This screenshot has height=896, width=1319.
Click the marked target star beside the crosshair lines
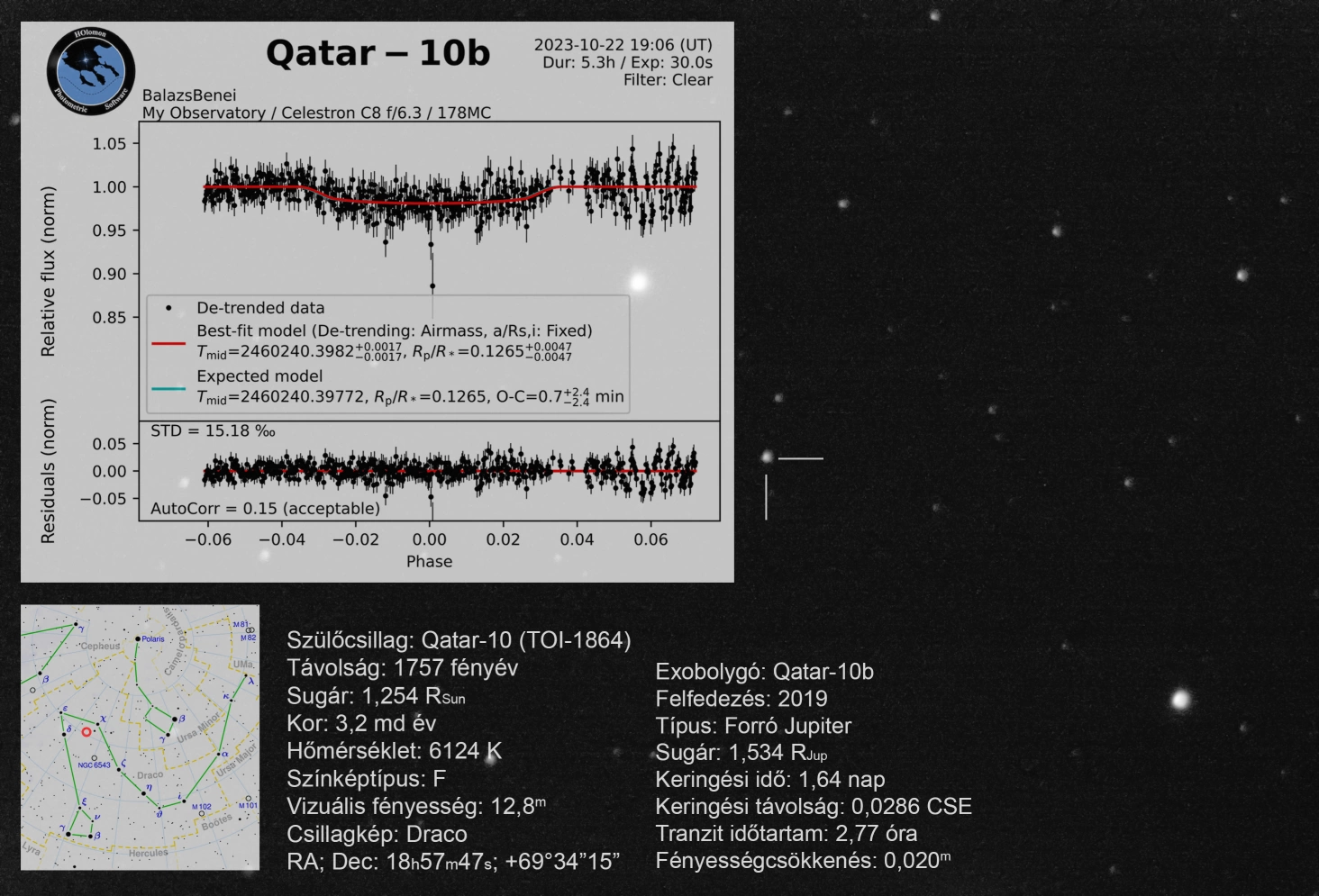point(767,457)
